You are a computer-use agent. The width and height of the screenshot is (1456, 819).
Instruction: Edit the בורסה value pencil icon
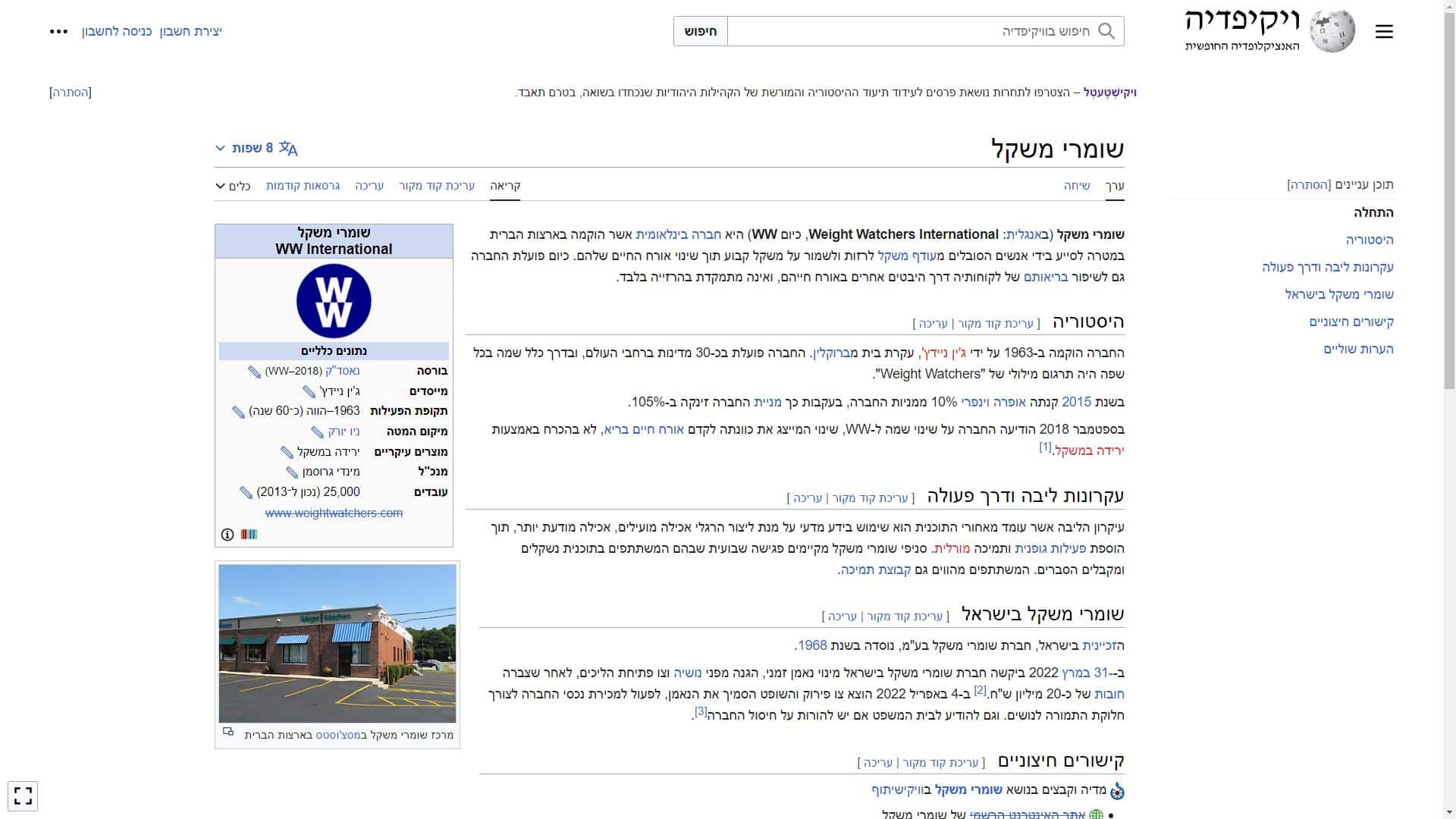pos(254,372)
